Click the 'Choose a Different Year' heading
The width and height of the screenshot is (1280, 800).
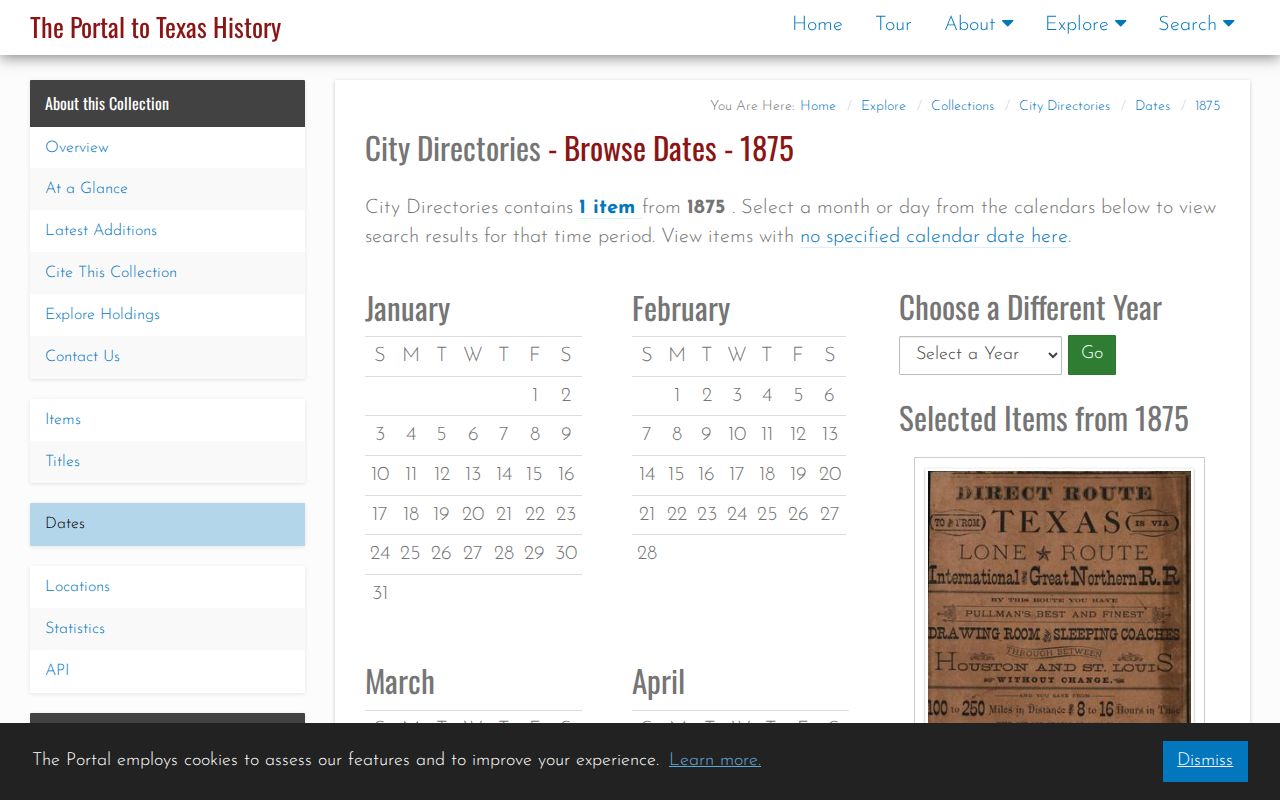pos(1030,308)
